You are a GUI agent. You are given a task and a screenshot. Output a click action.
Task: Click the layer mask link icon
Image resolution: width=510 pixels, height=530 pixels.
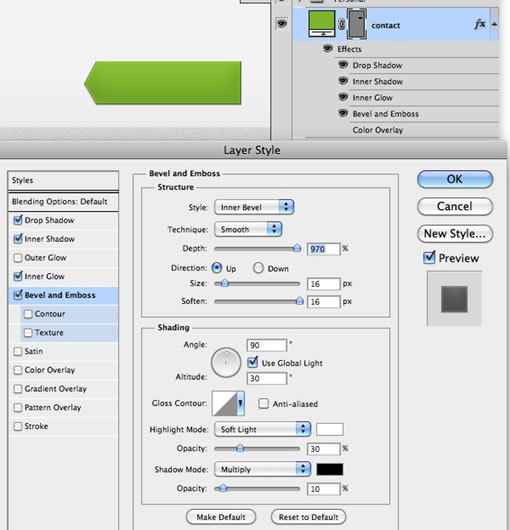[x=341, y=24]
